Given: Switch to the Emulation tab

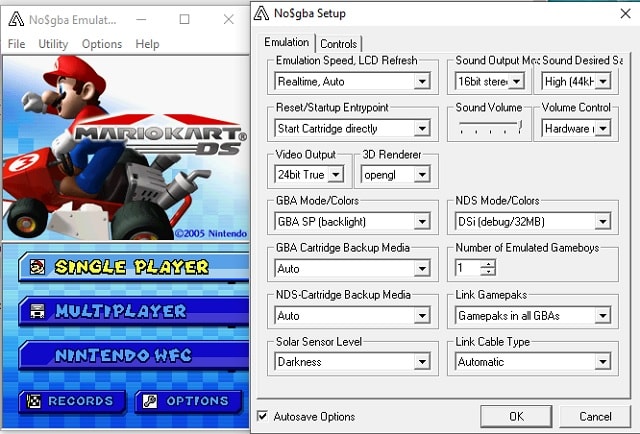Looking at the screenshot, I should (x=287, y=42).
